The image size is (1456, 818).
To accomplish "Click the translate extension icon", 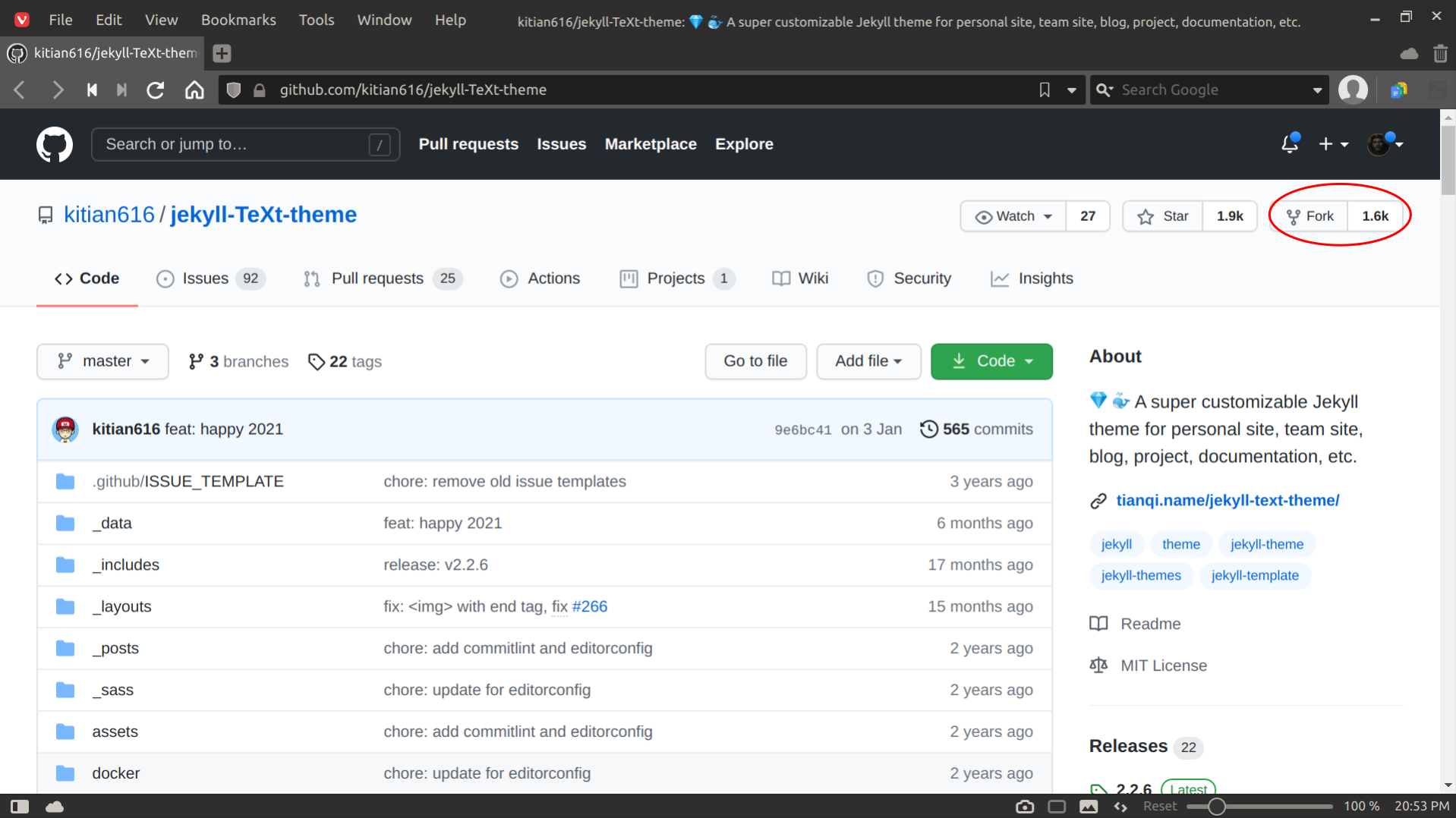I will click(1398, 90).
